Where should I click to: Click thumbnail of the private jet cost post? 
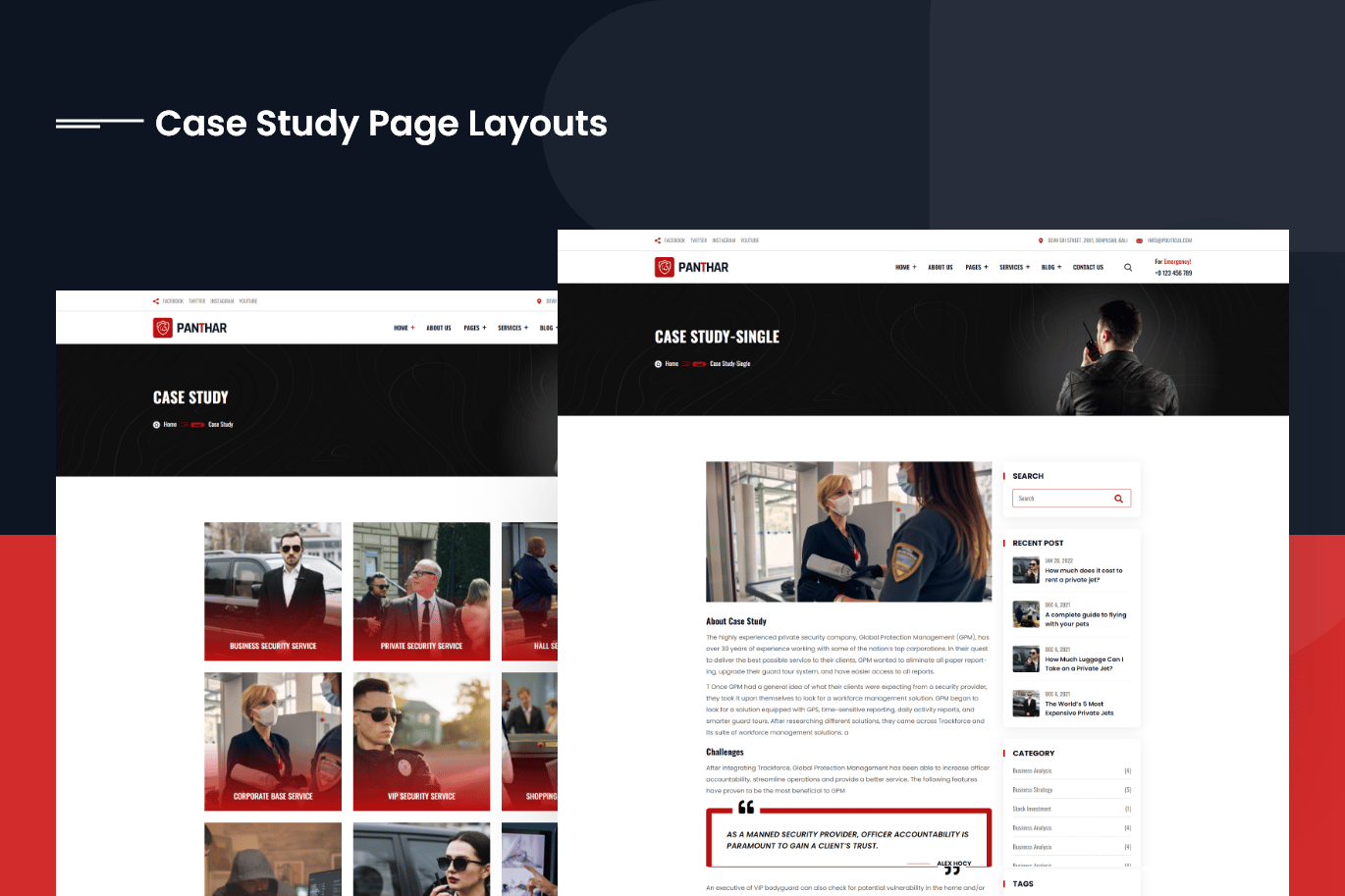(1026, 570)
